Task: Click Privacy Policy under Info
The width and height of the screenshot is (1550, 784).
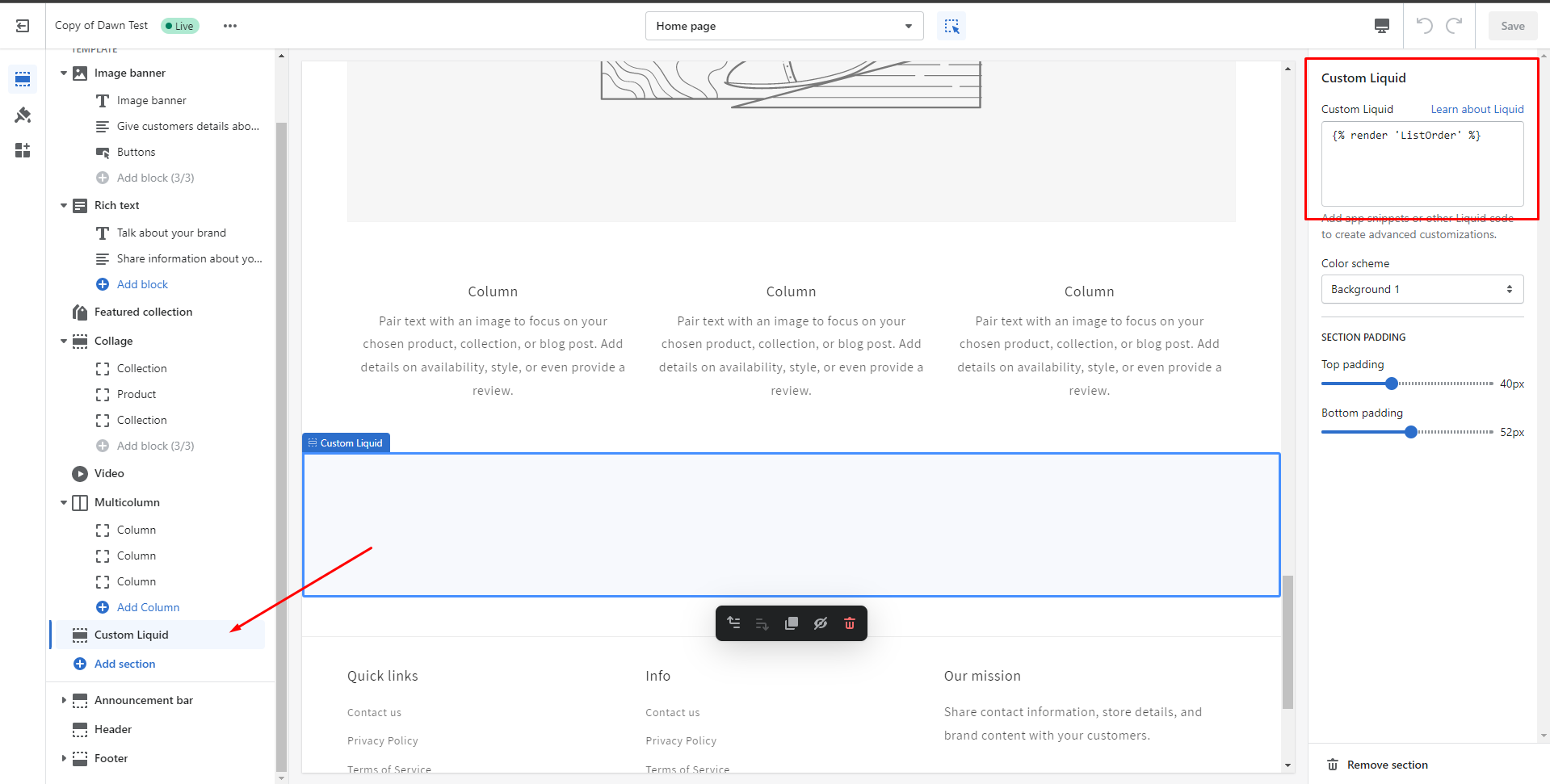Action: (681, 740)
